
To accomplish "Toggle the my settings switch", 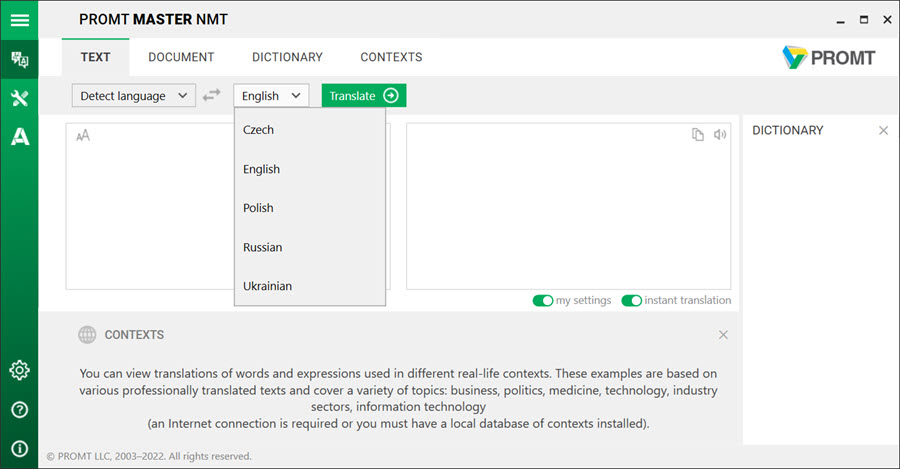I will tap(542, 300).
